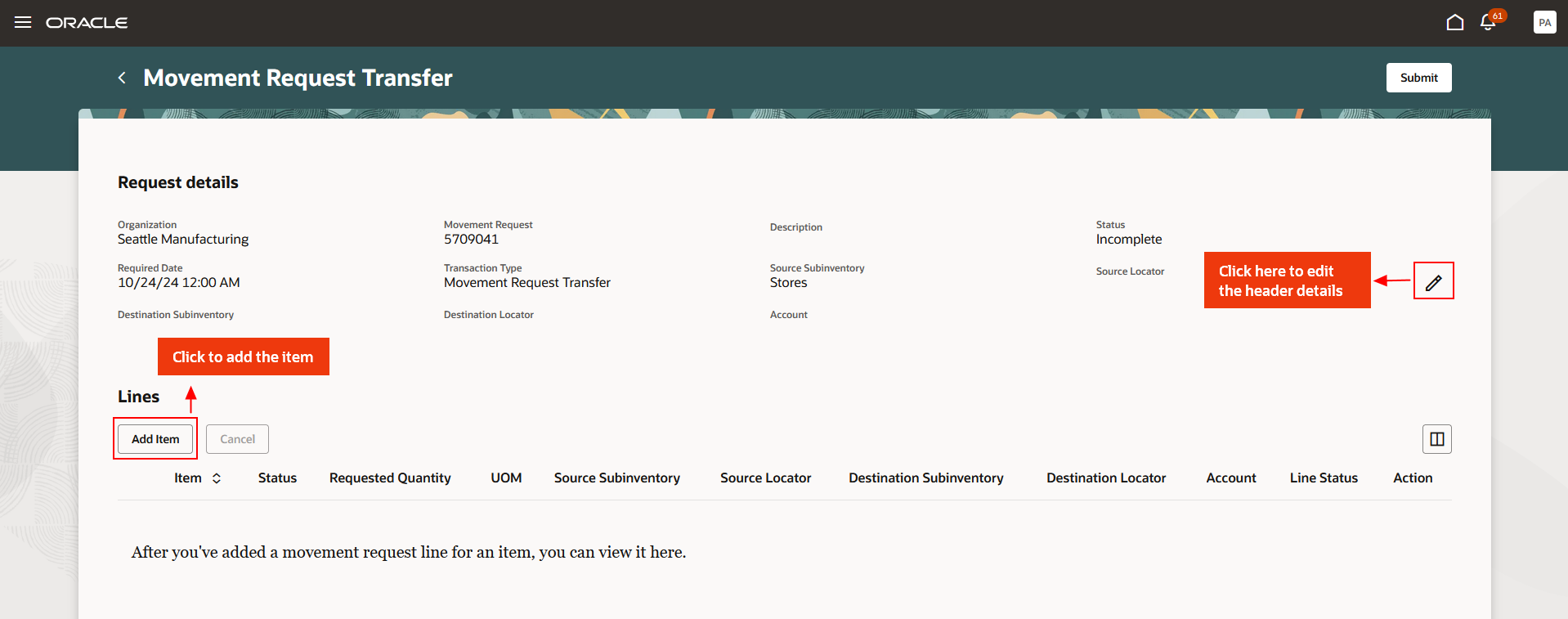Click the Action column header
This screenshot has width=1568, height=619.
pyautogui.click(x=1413, y=478)
